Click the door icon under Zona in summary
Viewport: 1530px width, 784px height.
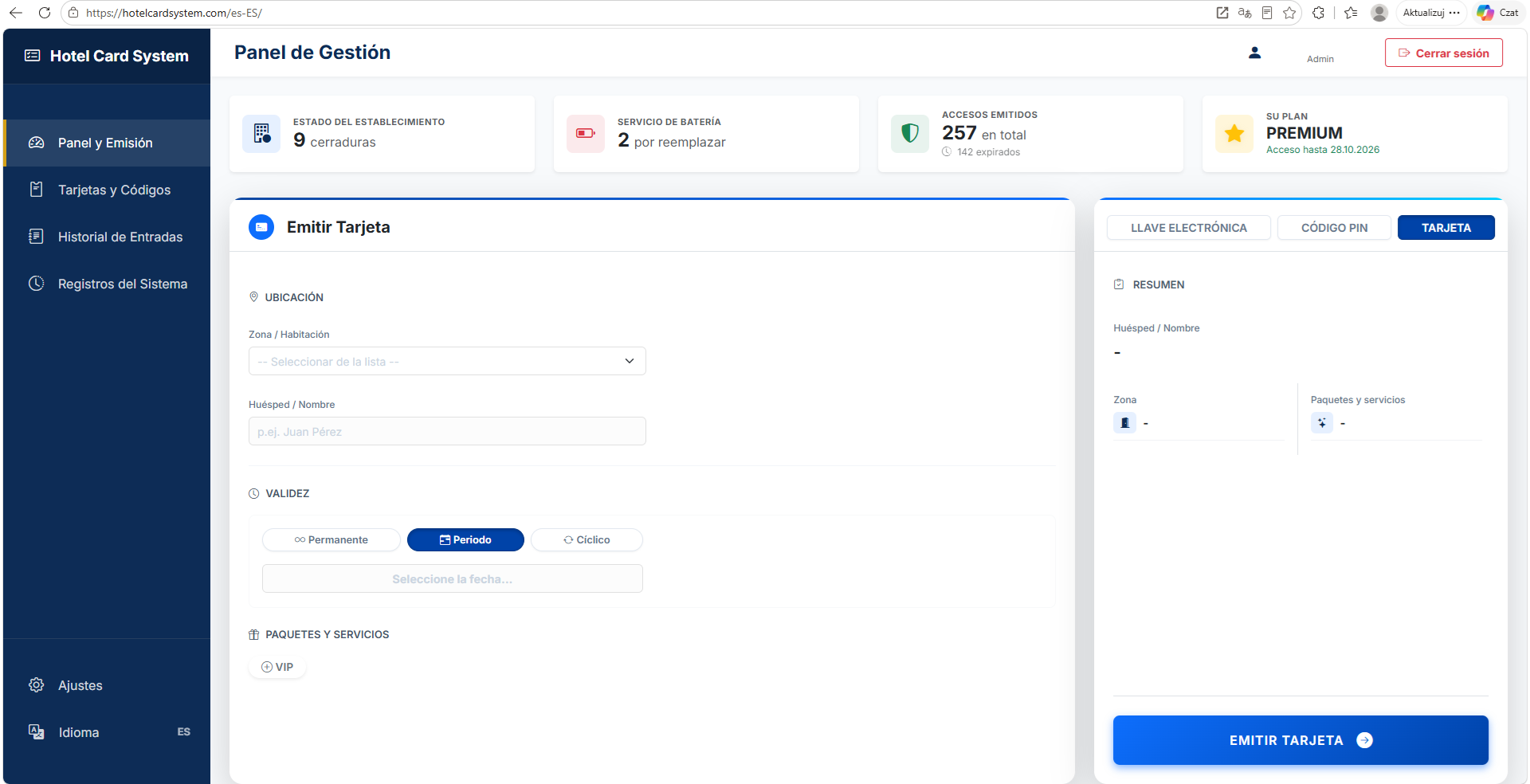pos(1125,423)
